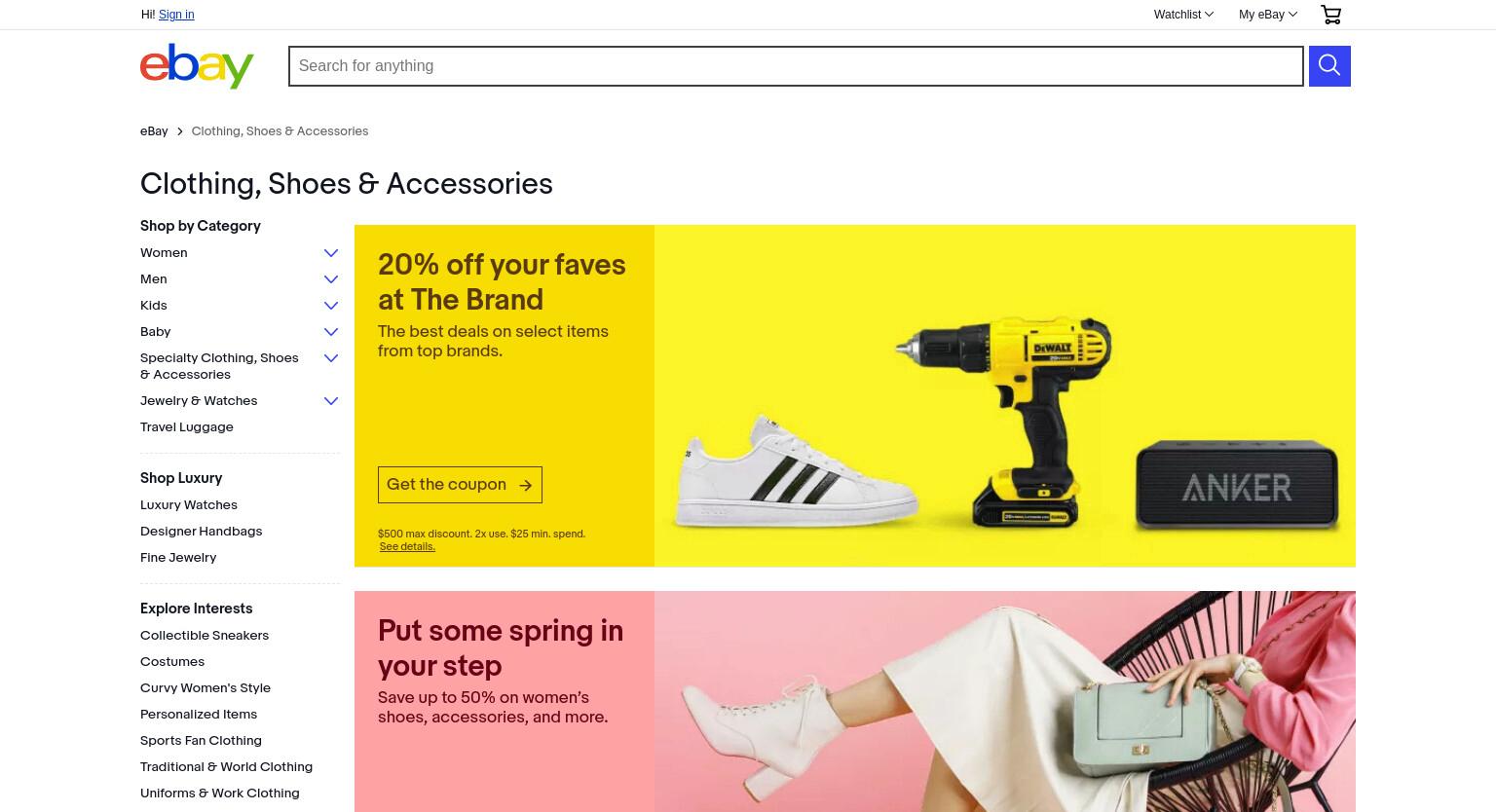Expand the Jewelry & Watches chevron
The width and height of the screenshot is (1496, 812).
pos(331,401)
